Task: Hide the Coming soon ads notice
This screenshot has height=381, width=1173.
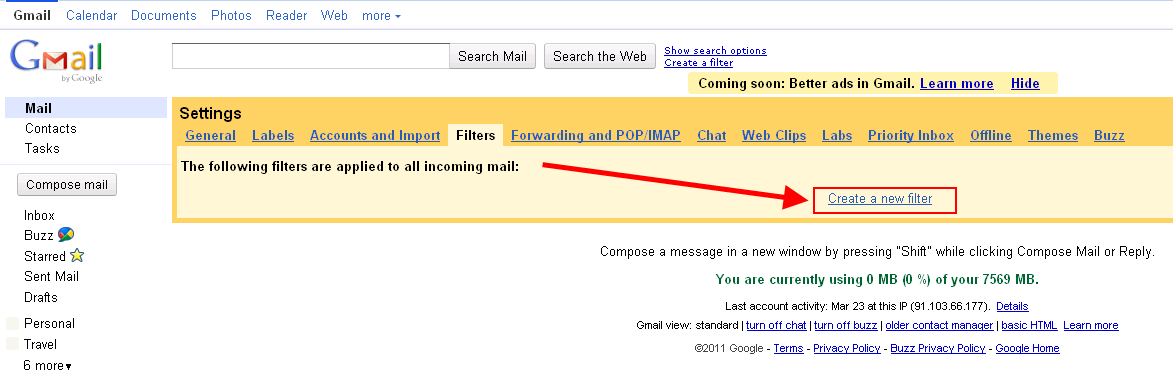Action: point(1025,83)
